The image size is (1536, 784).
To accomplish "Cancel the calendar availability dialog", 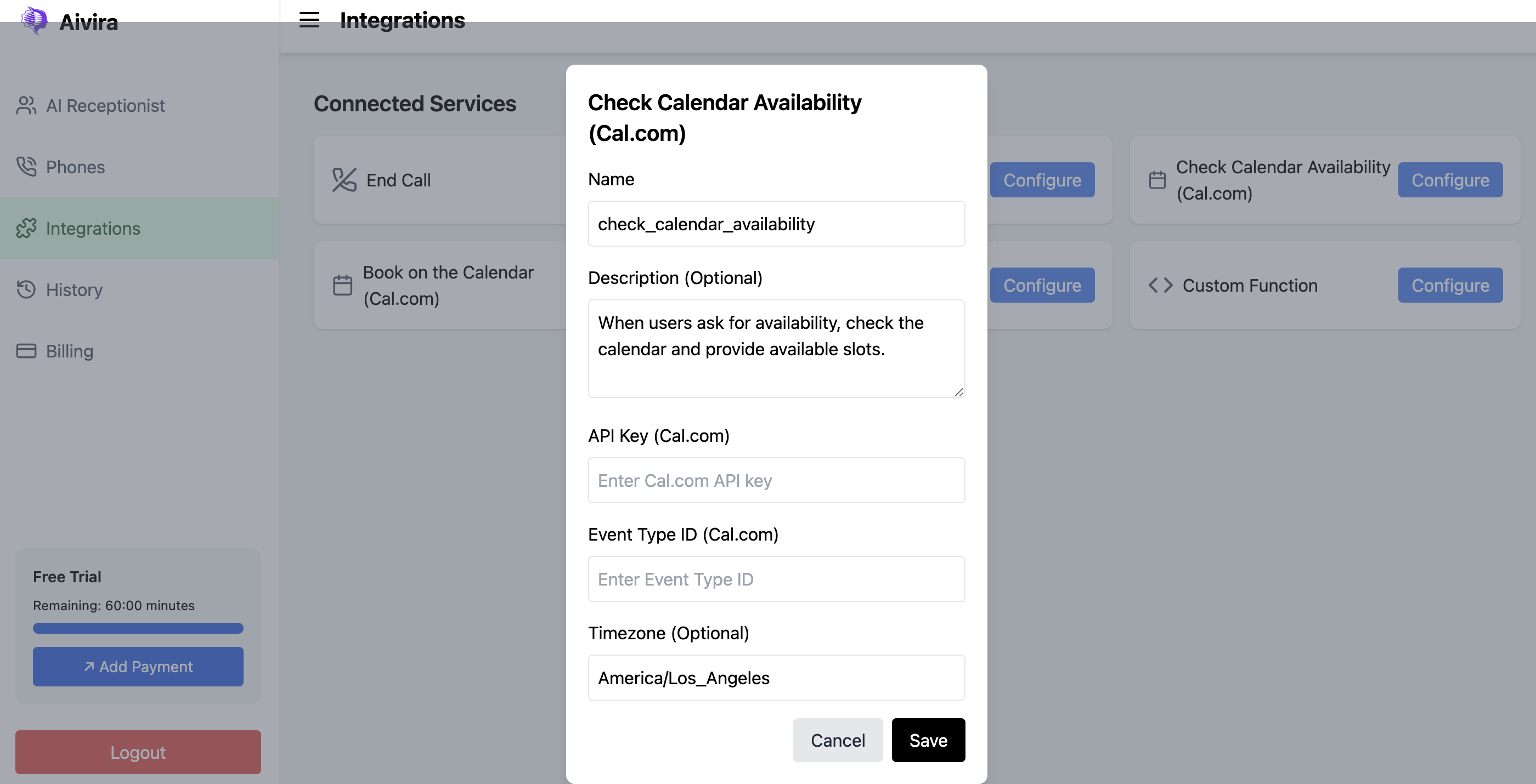I will click(x=837, y=740).
